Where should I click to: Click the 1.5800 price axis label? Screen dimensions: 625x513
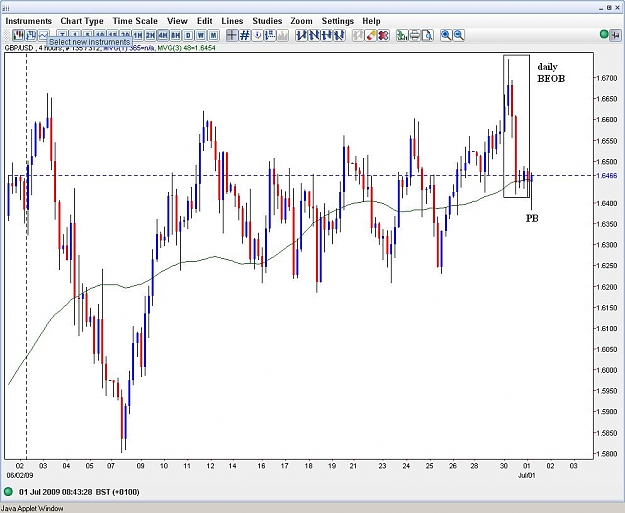tap(608, 454)
